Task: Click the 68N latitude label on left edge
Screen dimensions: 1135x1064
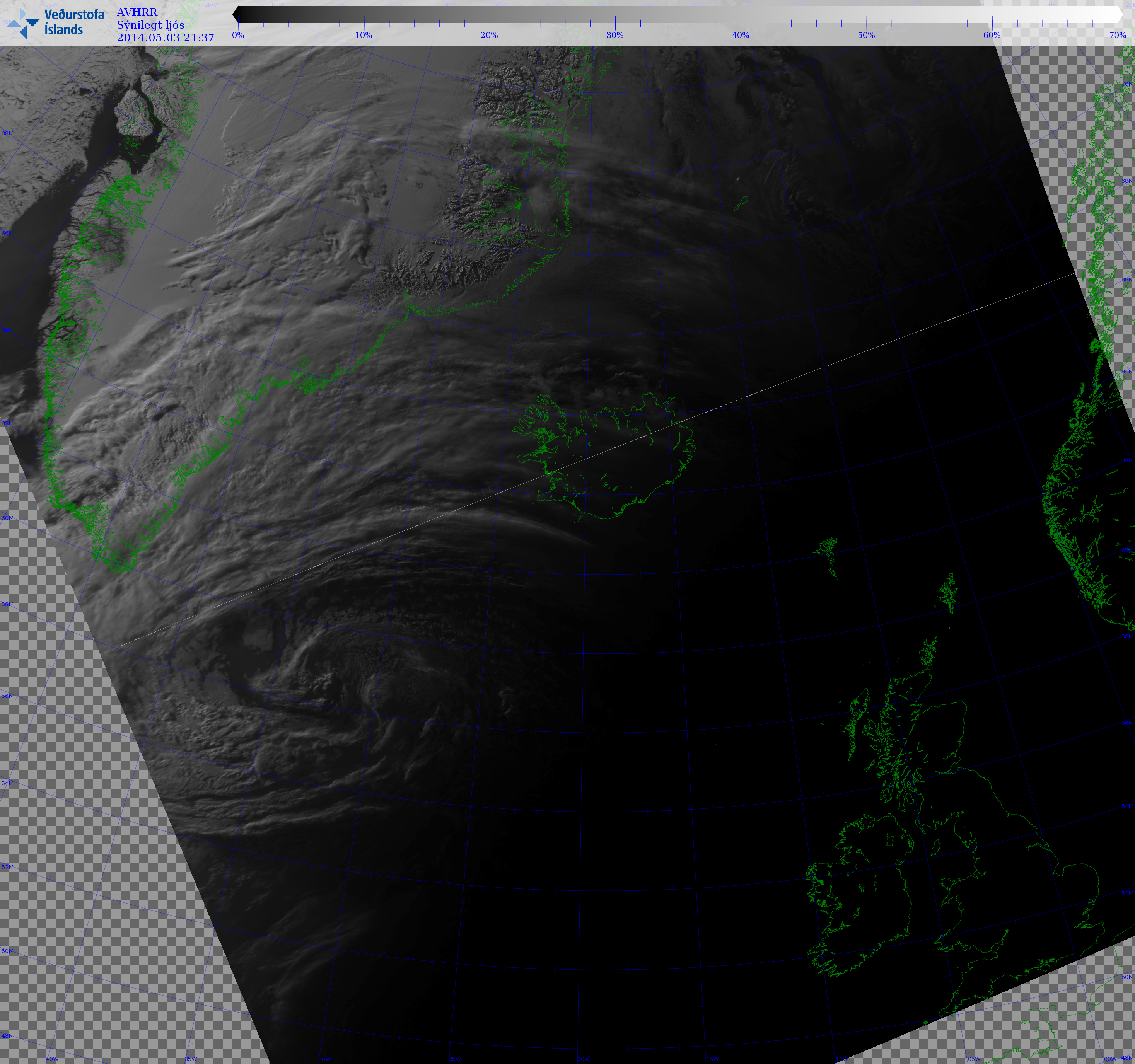Action: [7, 133]
